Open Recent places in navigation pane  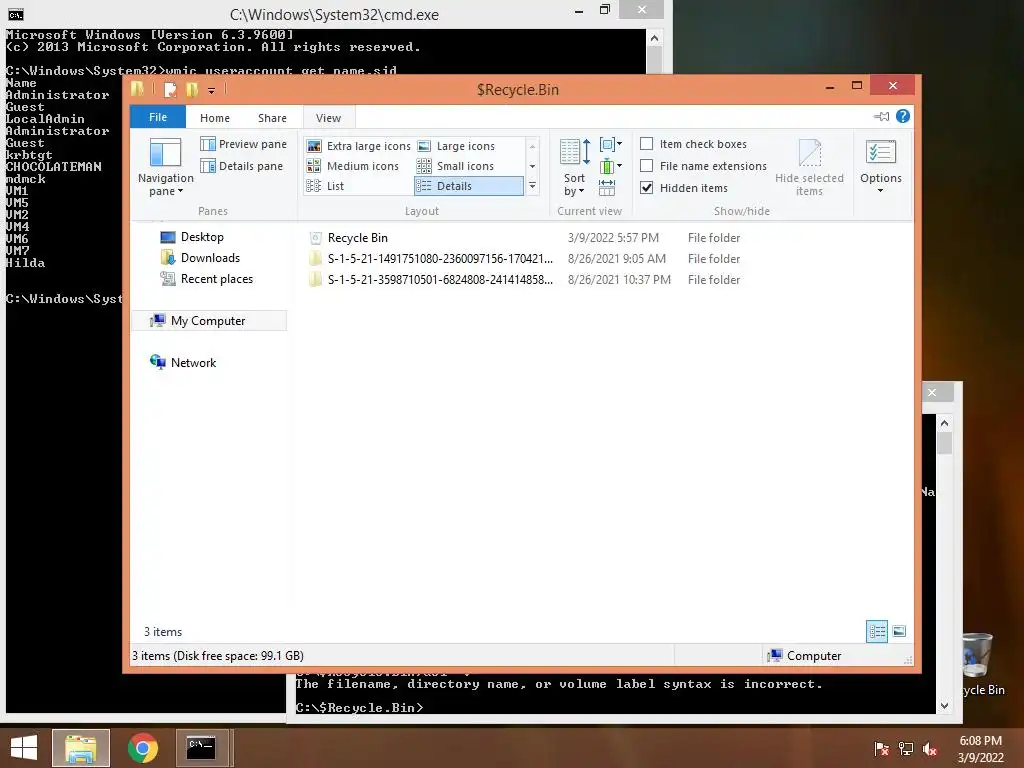click(216, 279)
